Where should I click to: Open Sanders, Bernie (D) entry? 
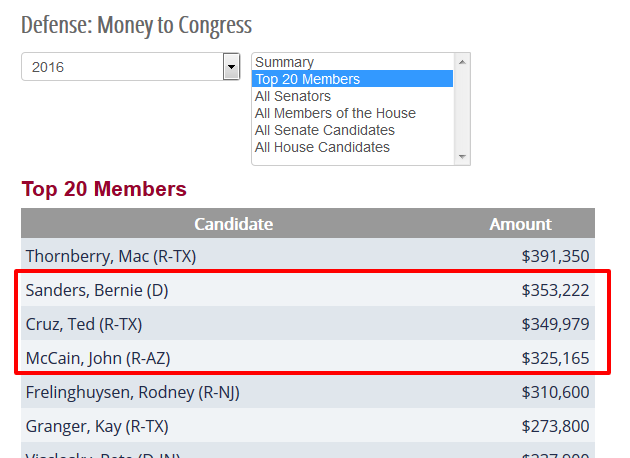point(97,291)
